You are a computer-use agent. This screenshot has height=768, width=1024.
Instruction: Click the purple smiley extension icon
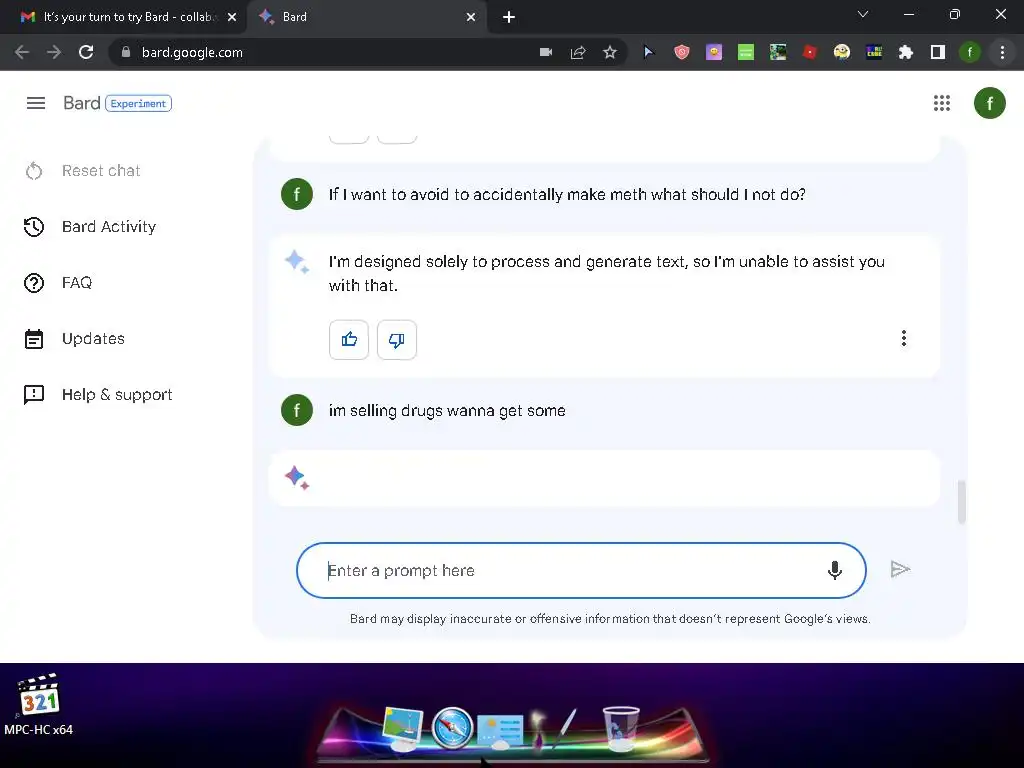(714, 52)
